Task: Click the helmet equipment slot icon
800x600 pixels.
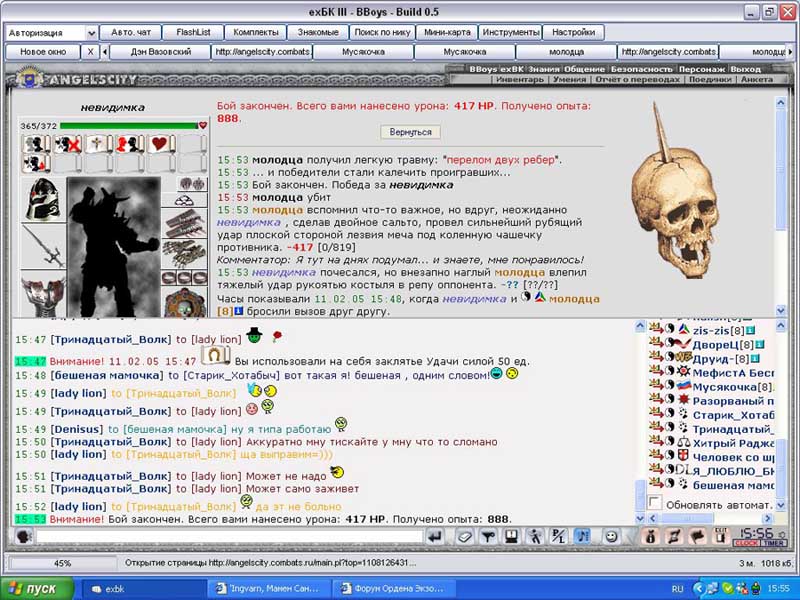Action: [x=44, y=199]
